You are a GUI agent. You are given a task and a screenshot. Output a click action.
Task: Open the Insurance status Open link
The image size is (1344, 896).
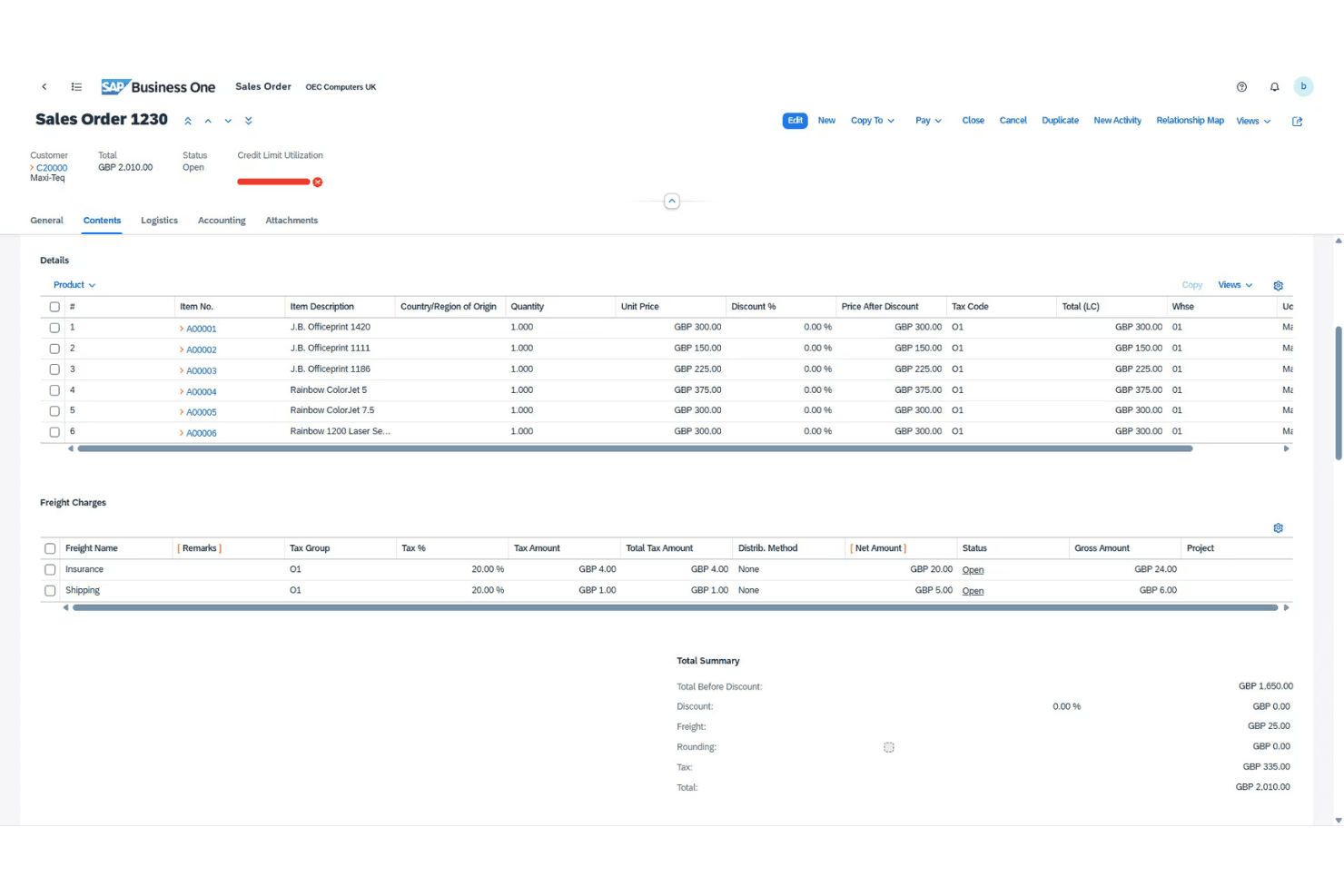coord(973,570)
